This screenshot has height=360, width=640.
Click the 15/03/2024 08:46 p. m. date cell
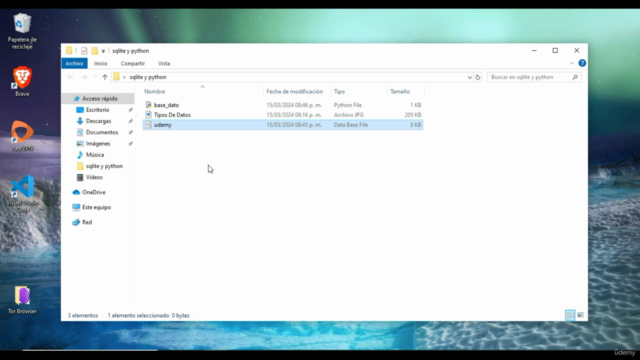(294, 105)
